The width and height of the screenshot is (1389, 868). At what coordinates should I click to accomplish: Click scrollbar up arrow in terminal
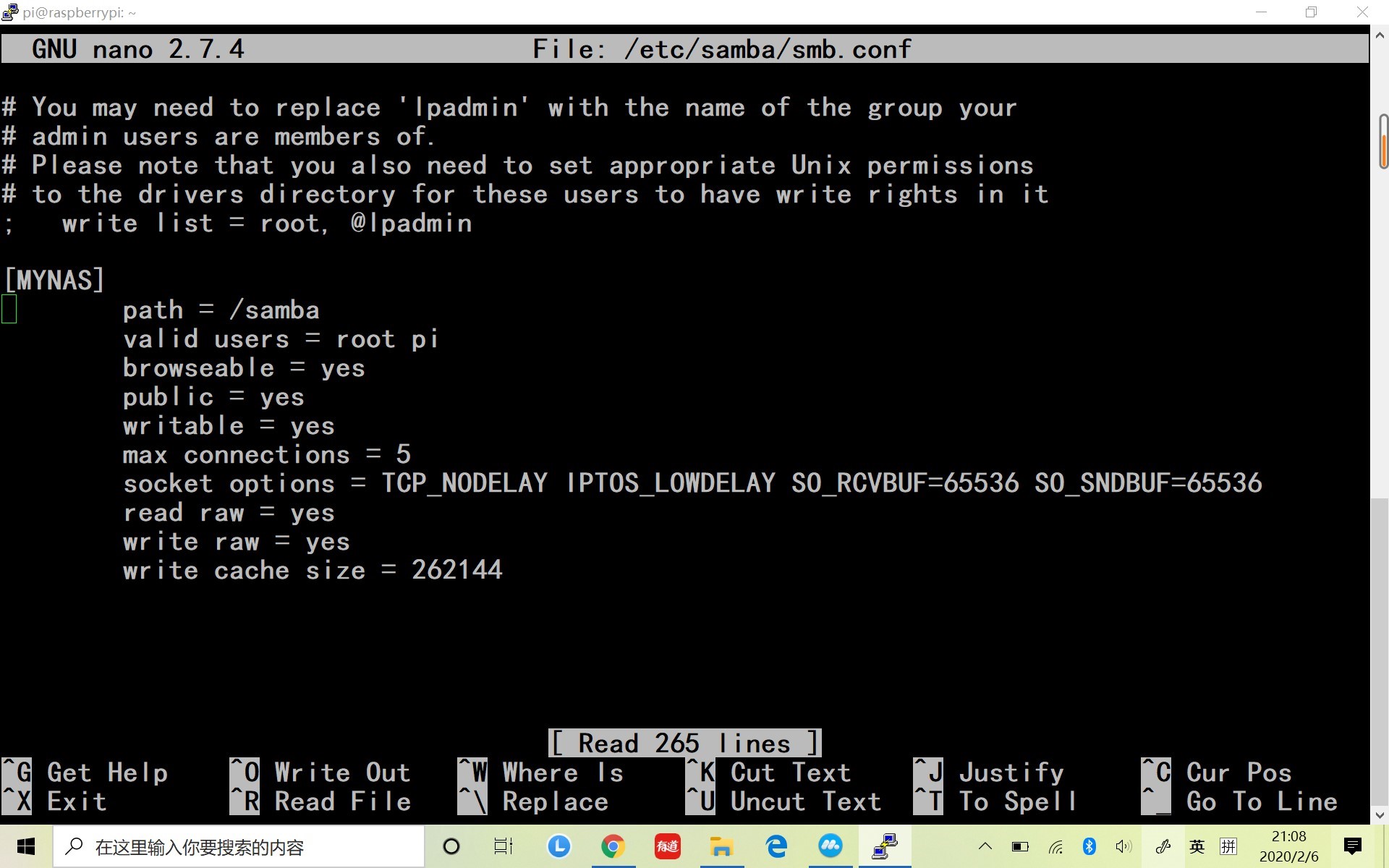click(1380, 35)
